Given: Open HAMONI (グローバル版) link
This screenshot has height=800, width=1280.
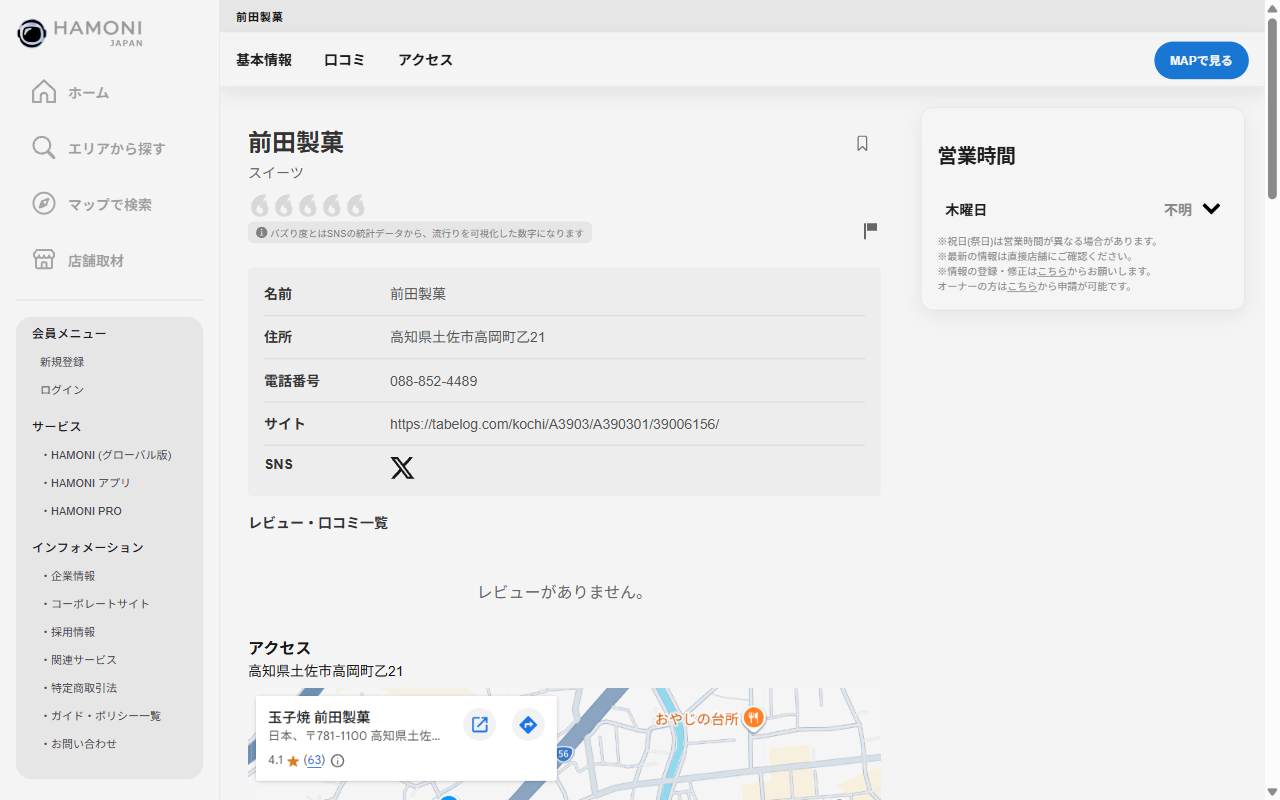Looking at the screenshot, I should [111, 455].
